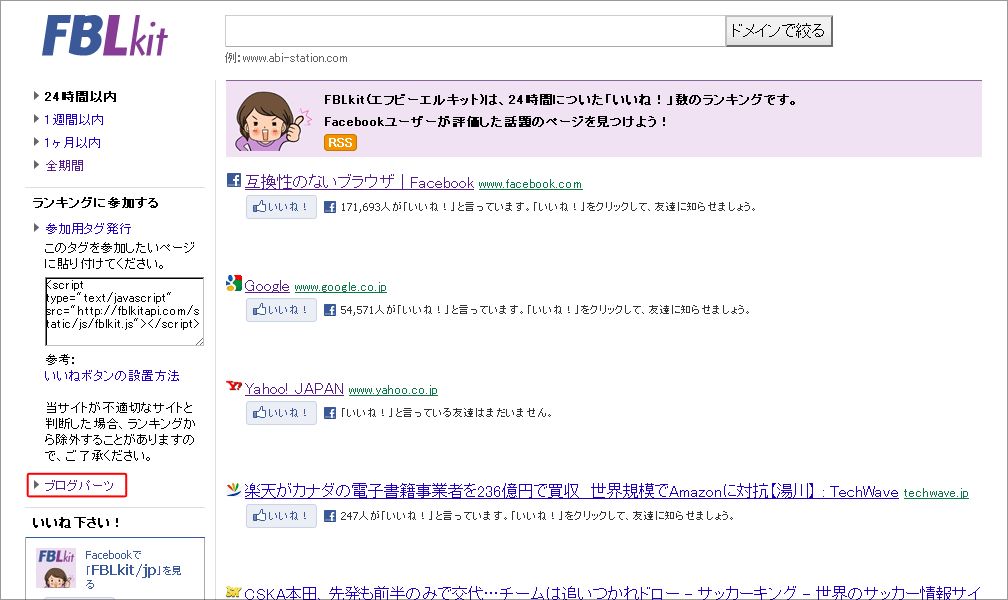Screen dimensions: 1008x600
Task: Like the 楽天 TechWave article
Action: tap(281, 516)
